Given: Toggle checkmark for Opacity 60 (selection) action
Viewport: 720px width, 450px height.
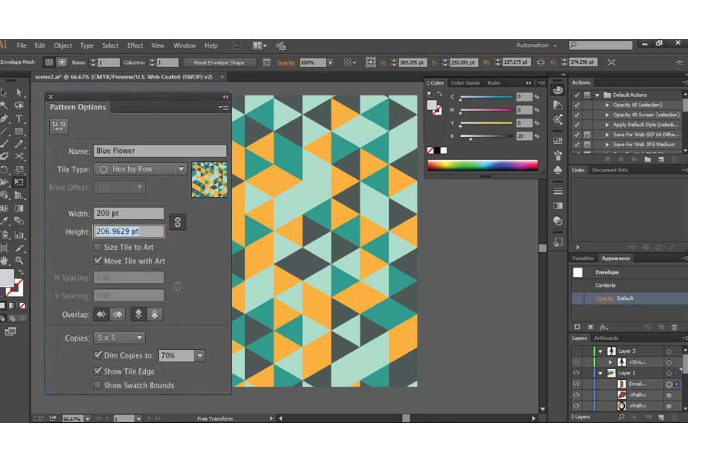Looking at the screenshot, I should tap(577, 105).
